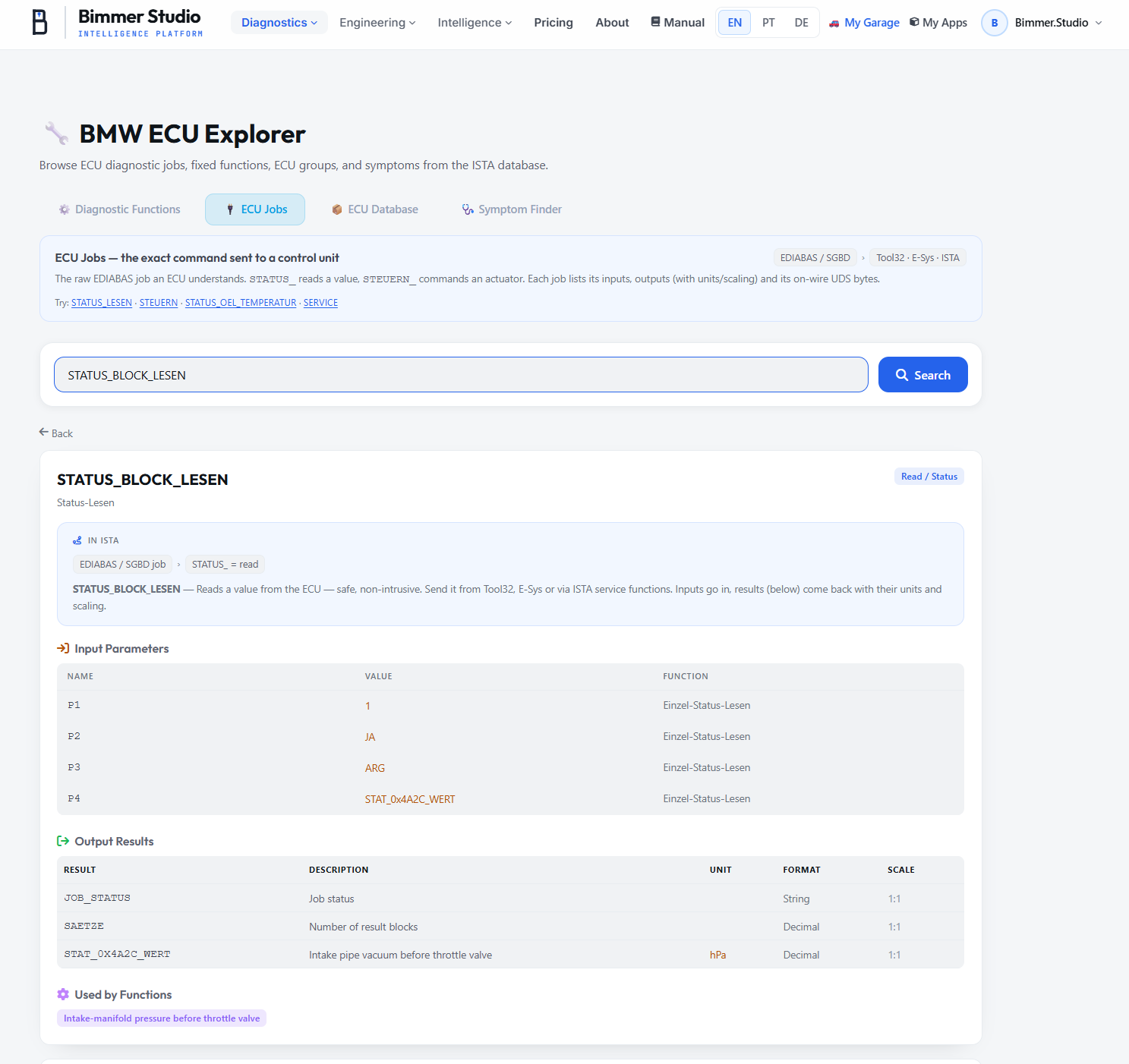Image resolution: width=1129 pixels, height=1064 pixels.
Task: Click the magnifier icon in Search button
Action: coord(902,375)
